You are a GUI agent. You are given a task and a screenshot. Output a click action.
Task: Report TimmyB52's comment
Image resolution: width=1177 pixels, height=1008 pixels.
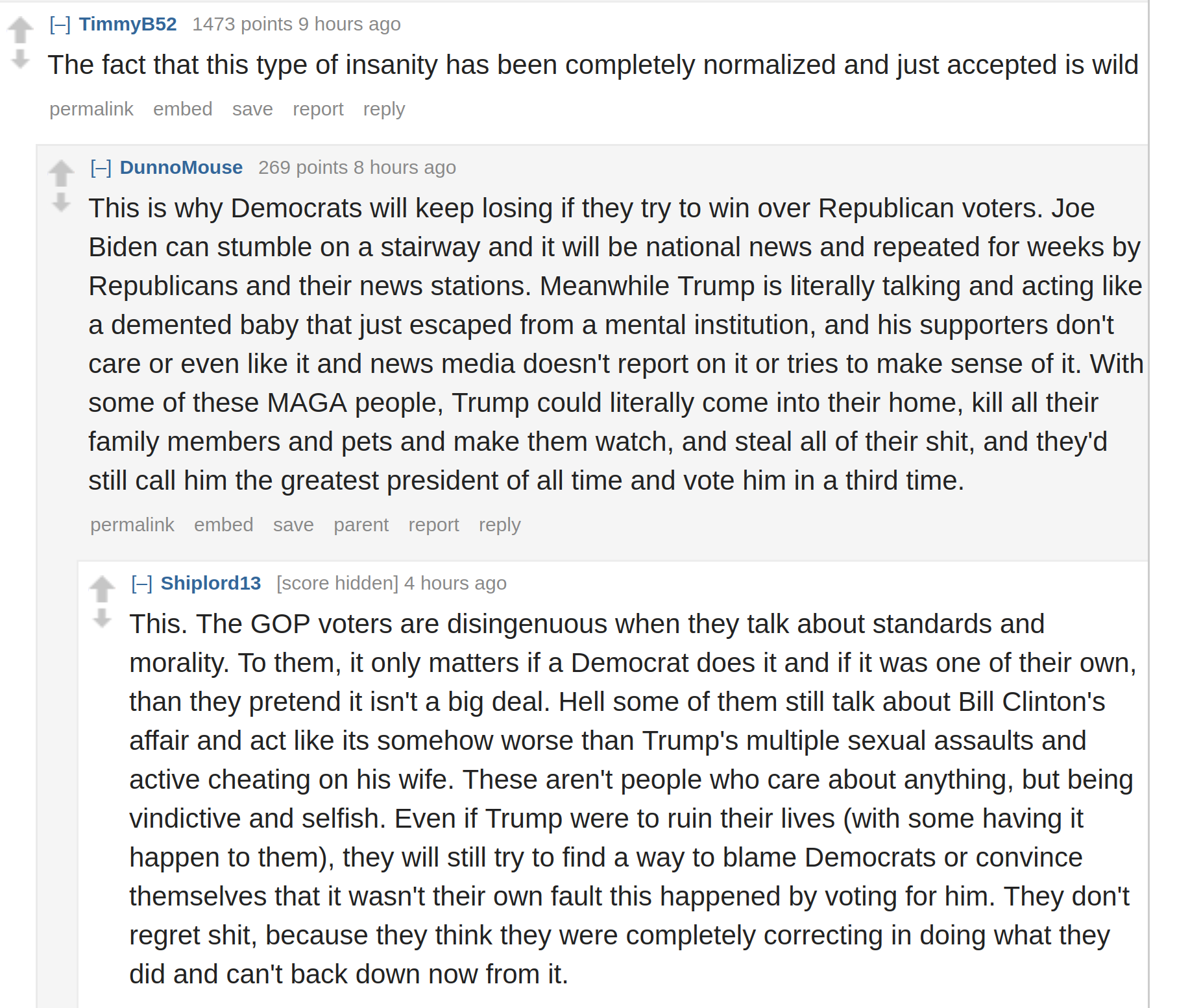[x=318, y=109]
